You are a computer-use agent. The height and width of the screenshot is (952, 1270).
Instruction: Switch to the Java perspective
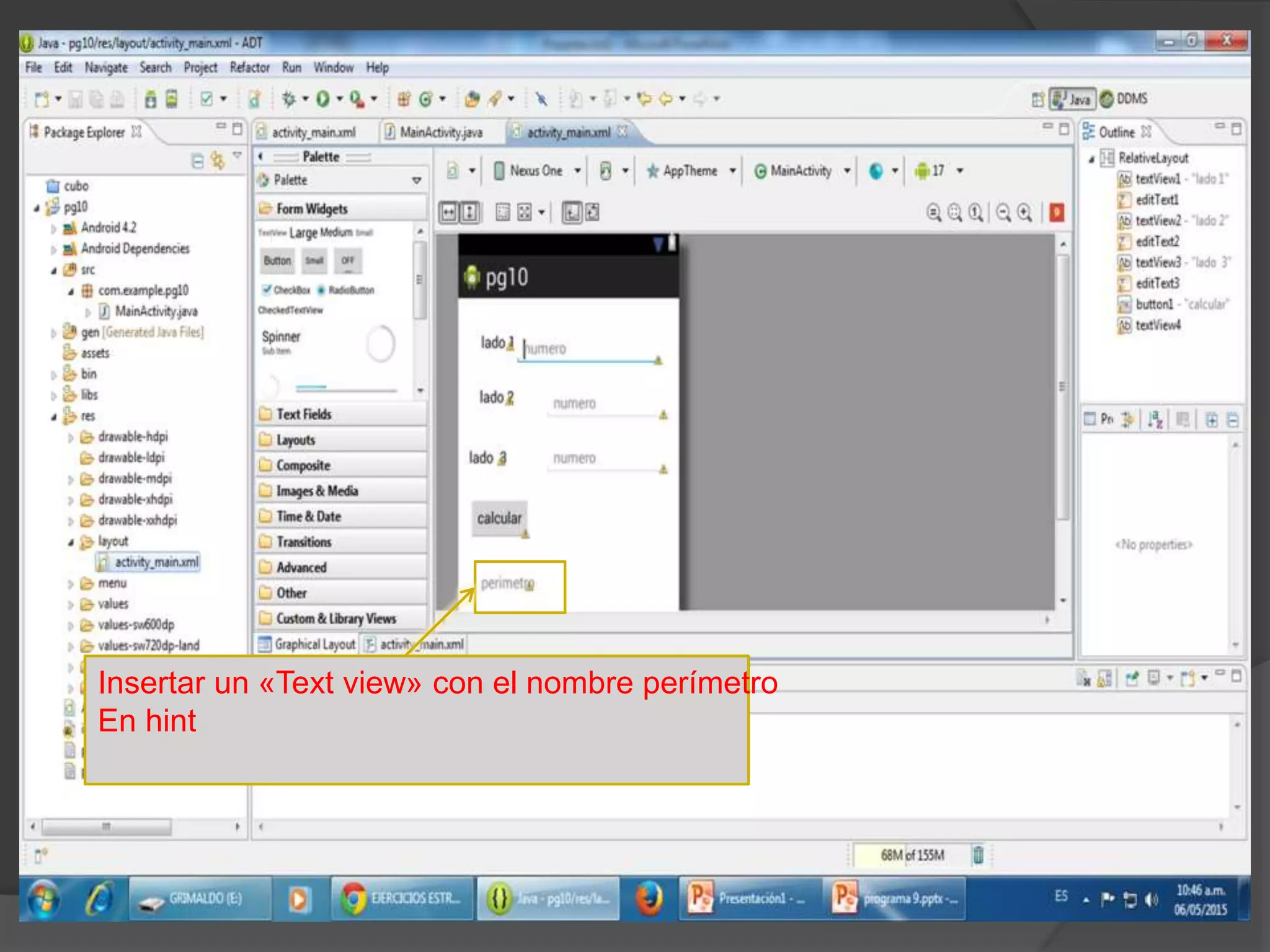click(1072, 99)
